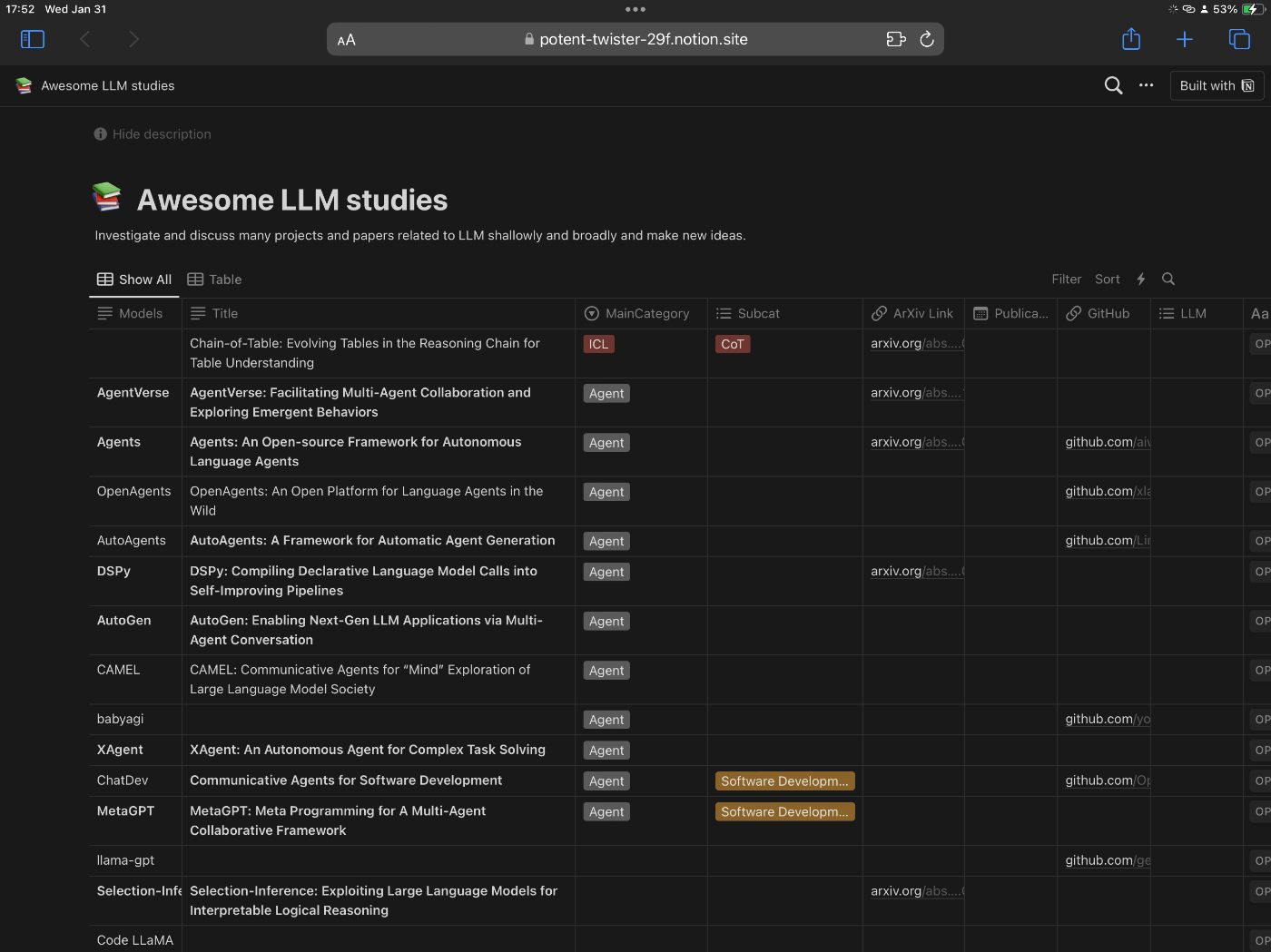This screenshot has height=952, width=1271.
Task: Select the DSPy model cell
Action: (x=135, y=581)
